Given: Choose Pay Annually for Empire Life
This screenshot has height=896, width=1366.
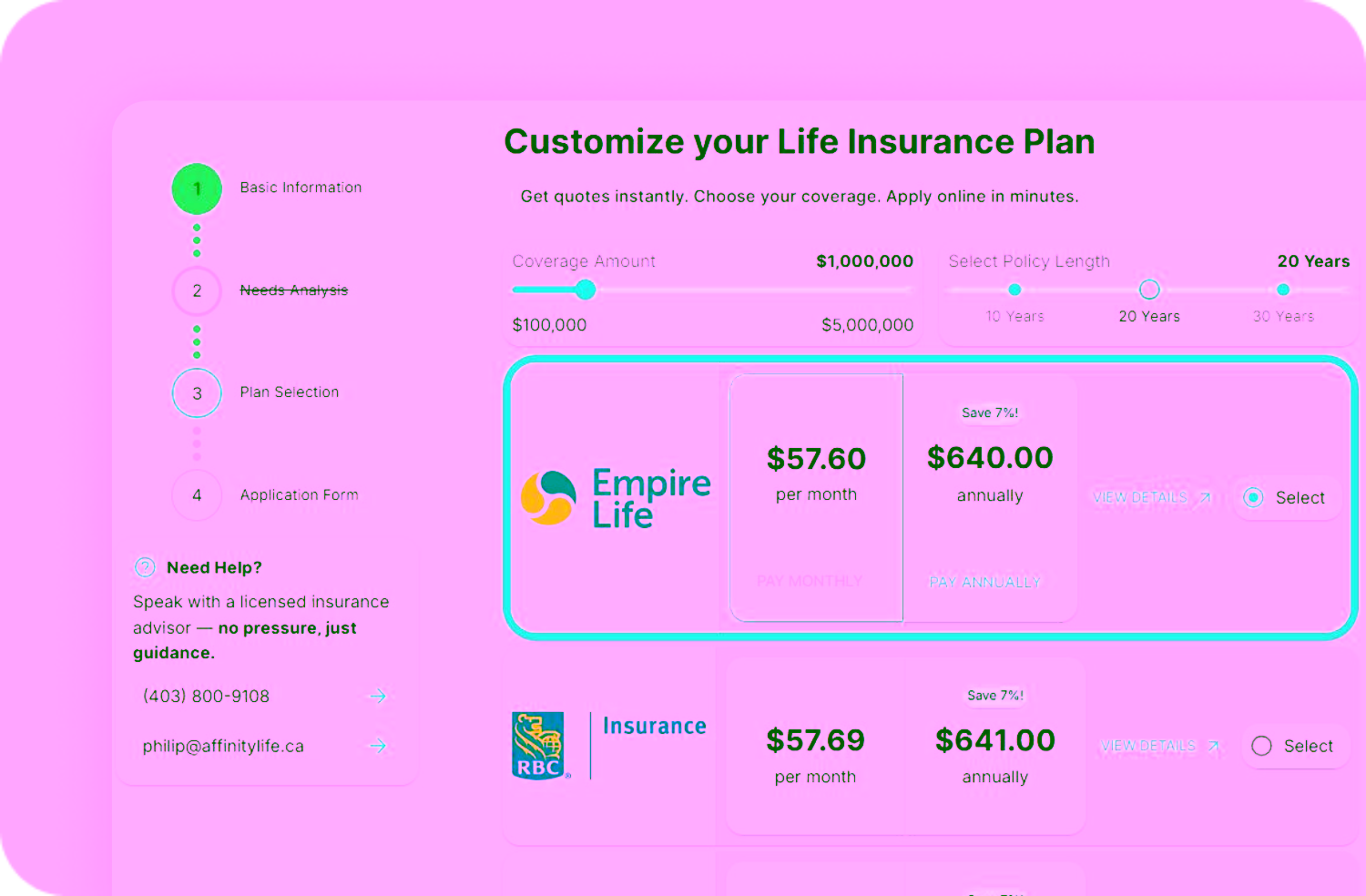Looking at the screenshot, I should pyautogui.click(x=984, y=582).
